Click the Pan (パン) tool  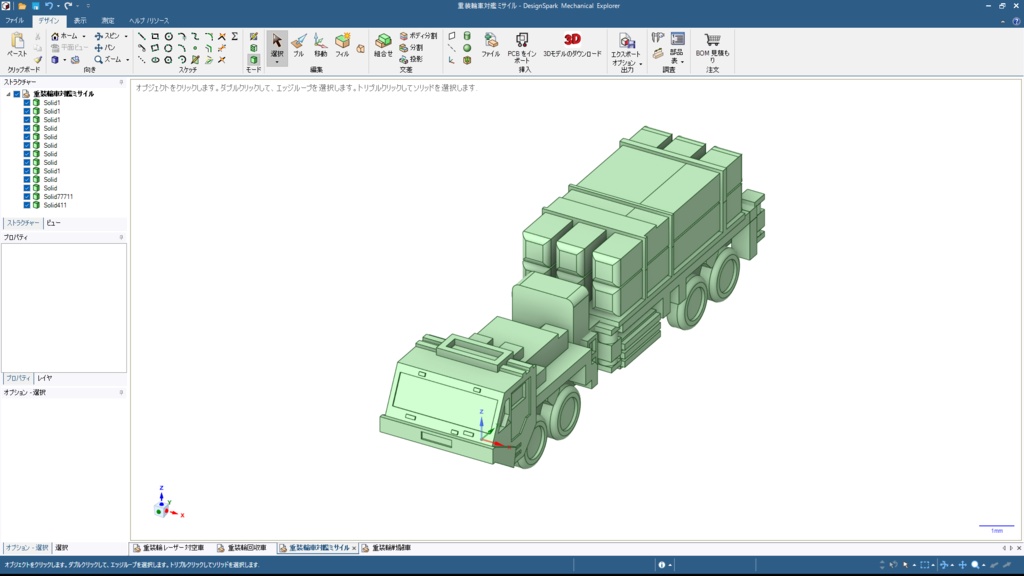pos(104,48)
